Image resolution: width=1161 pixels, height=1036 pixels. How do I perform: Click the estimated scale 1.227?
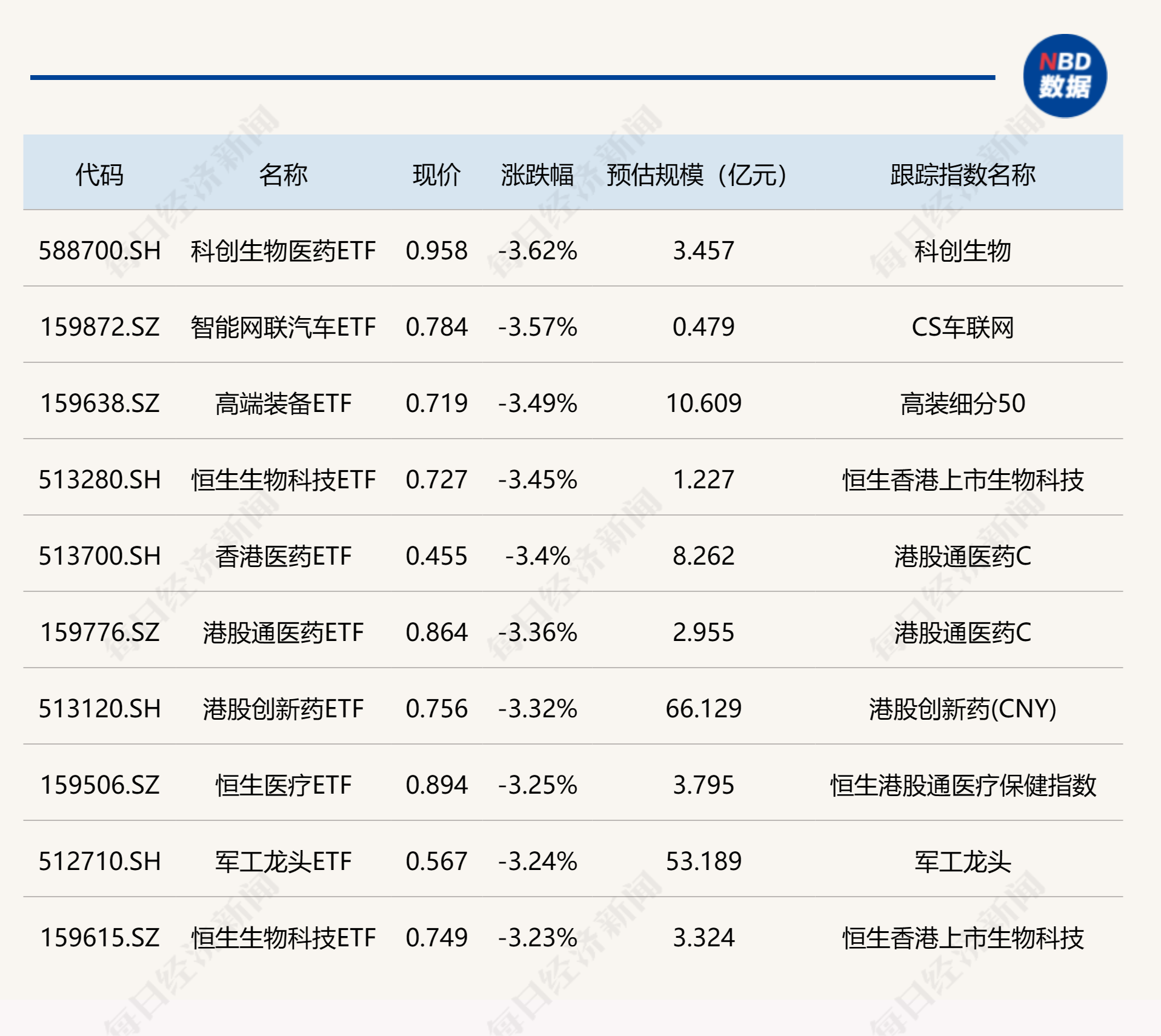[704, 480]
